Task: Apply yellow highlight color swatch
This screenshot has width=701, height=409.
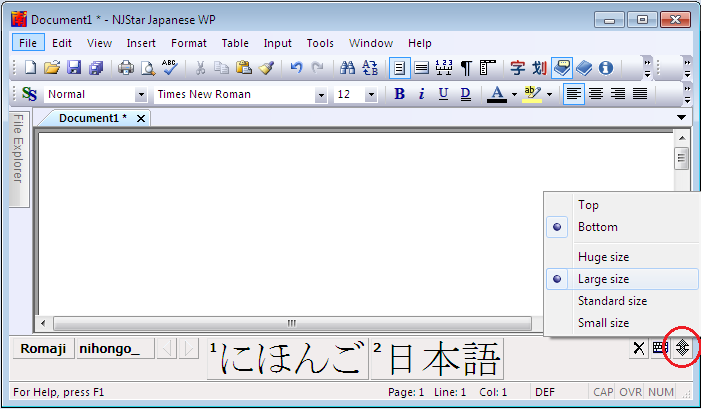Action: (x=532, y=94)
